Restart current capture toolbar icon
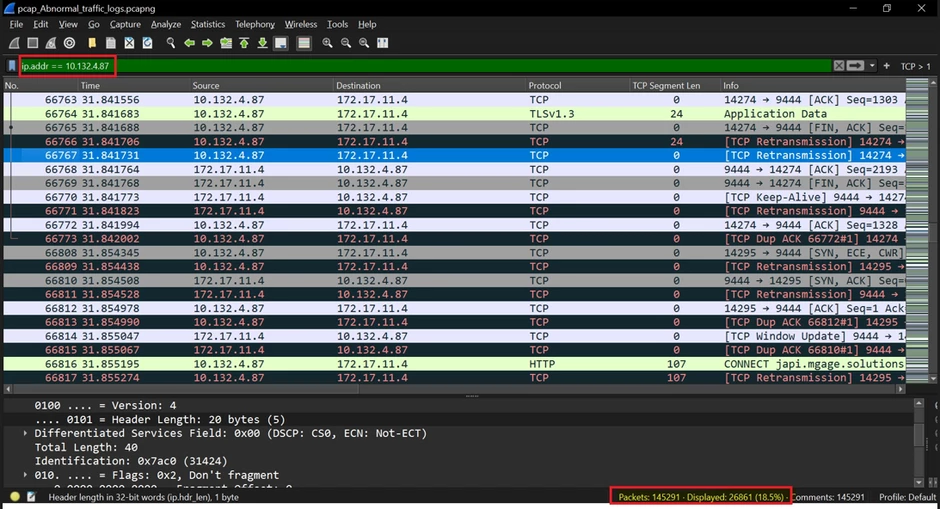Image resolution: width=940 pixels, height=509 pixels. coord(51,43)
